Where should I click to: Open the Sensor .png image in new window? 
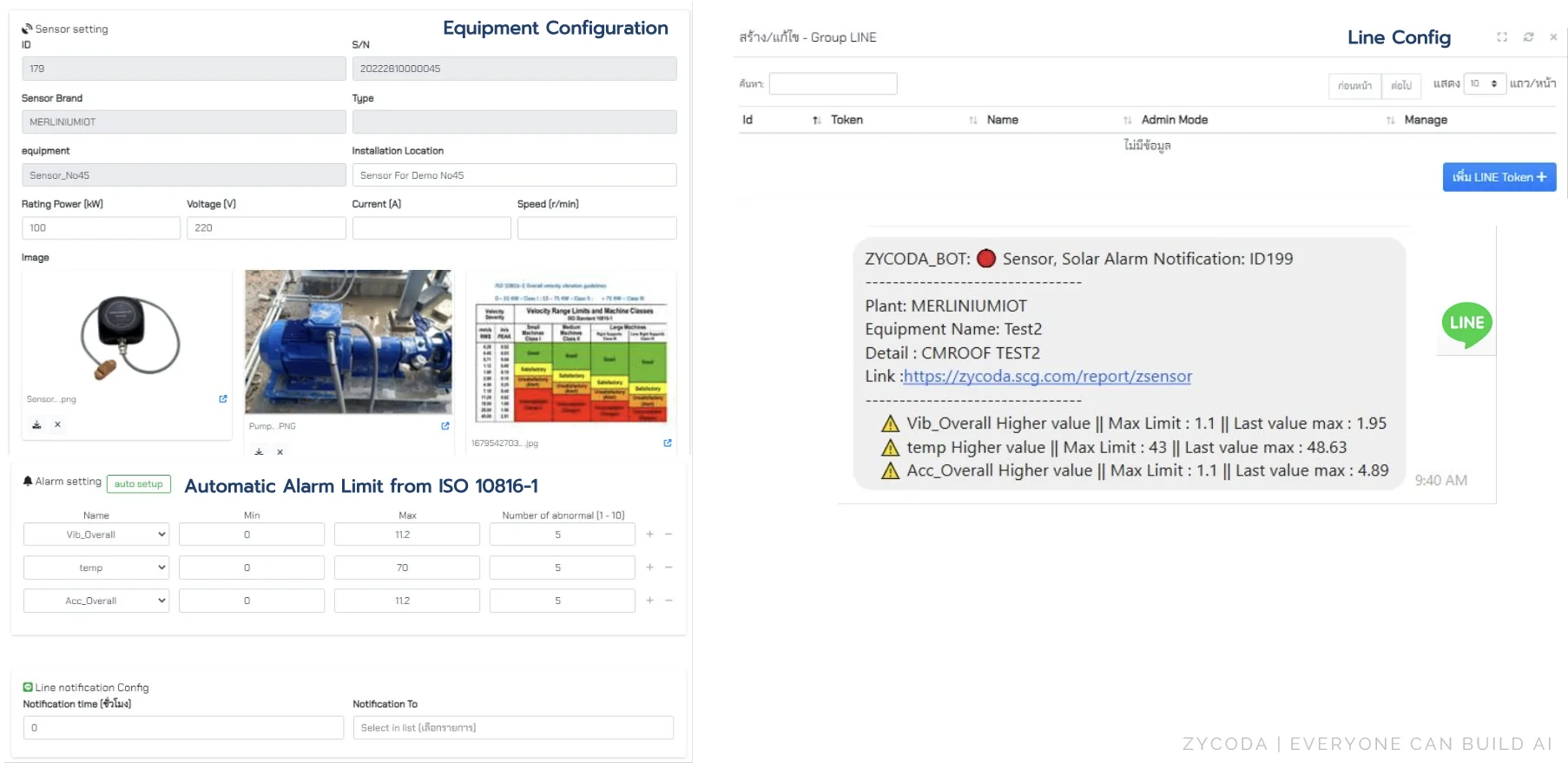223,399
